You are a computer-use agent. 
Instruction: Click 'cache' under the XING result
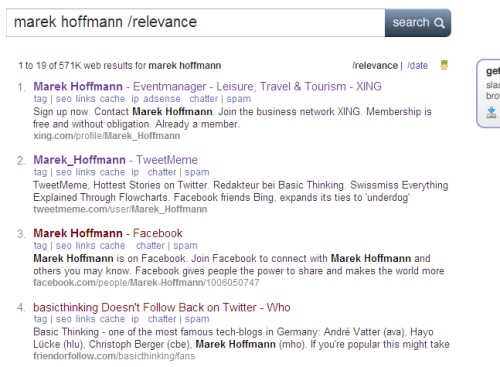click(112, 99)
